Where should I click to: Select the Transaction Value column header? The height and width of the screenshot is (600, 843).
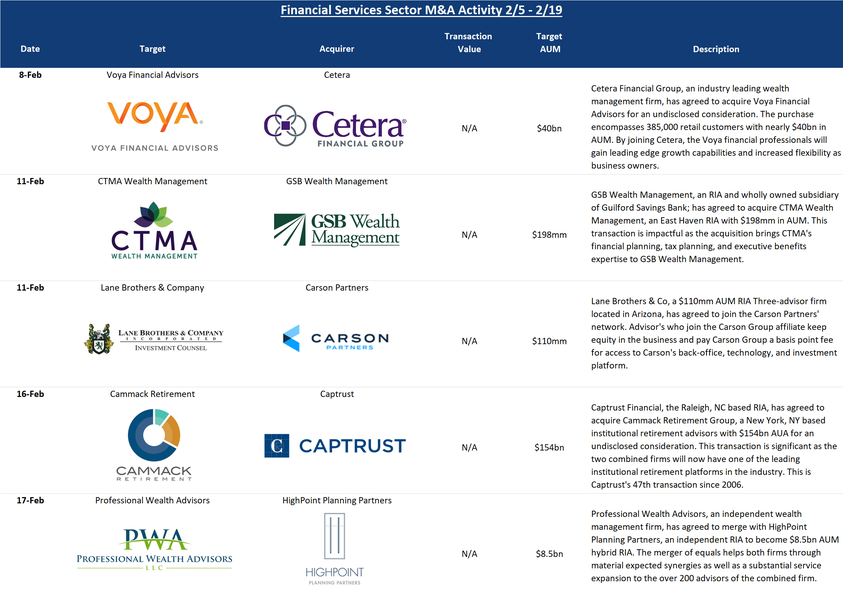[x=468, y=42]
